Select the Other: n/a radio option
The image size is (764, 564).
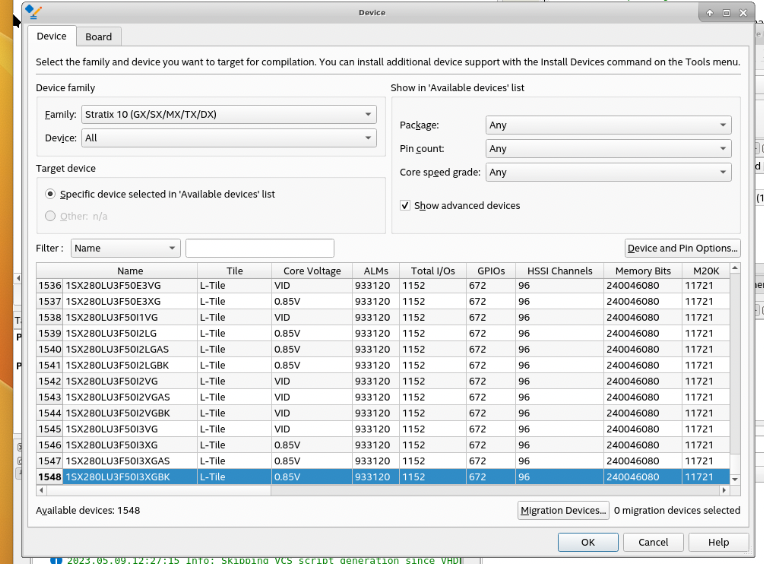pyautogui.click(x=51, y=216)
